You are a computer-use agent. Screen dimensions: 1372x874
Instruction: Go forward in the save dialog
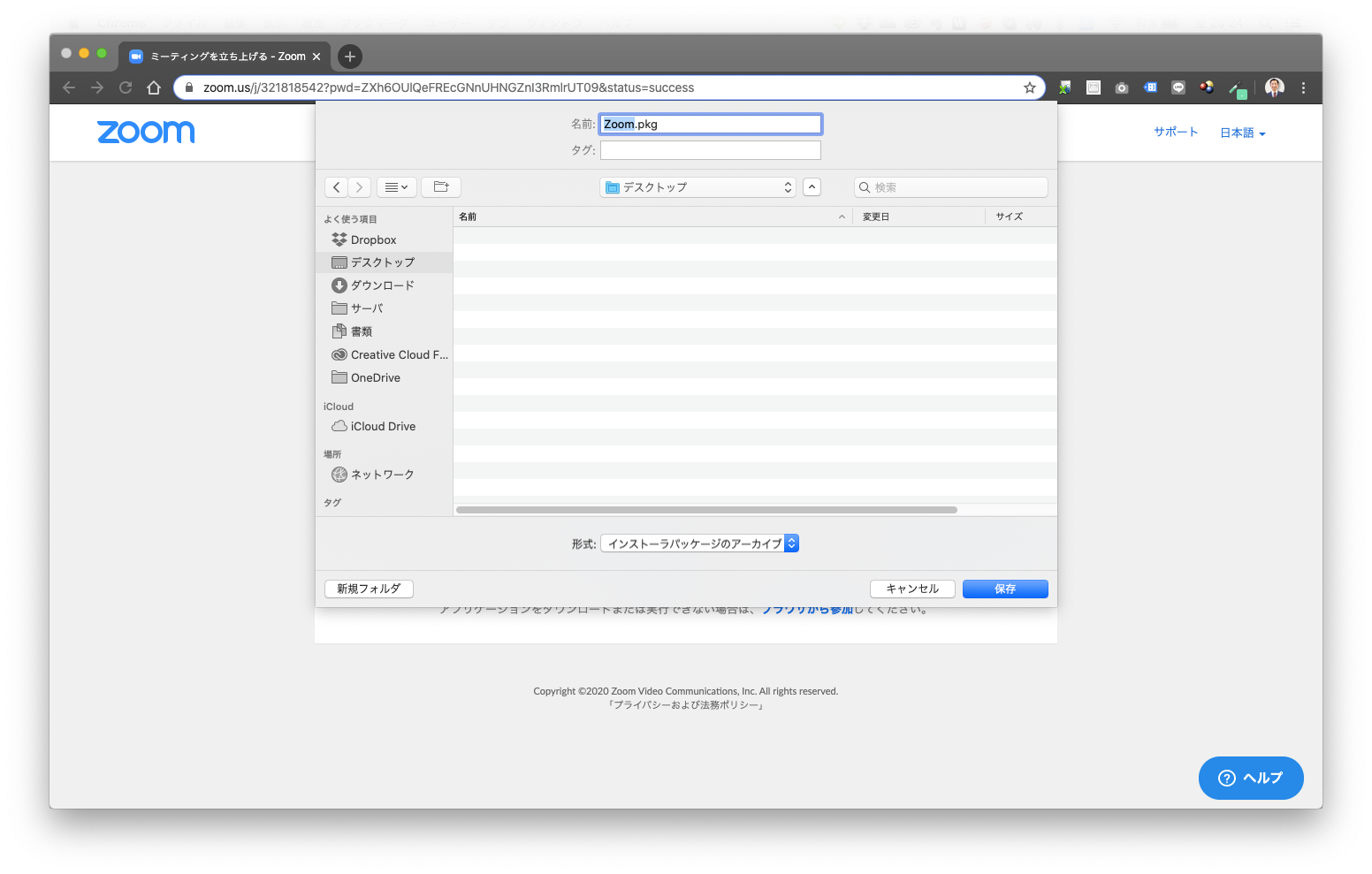(x=359, y=187)
